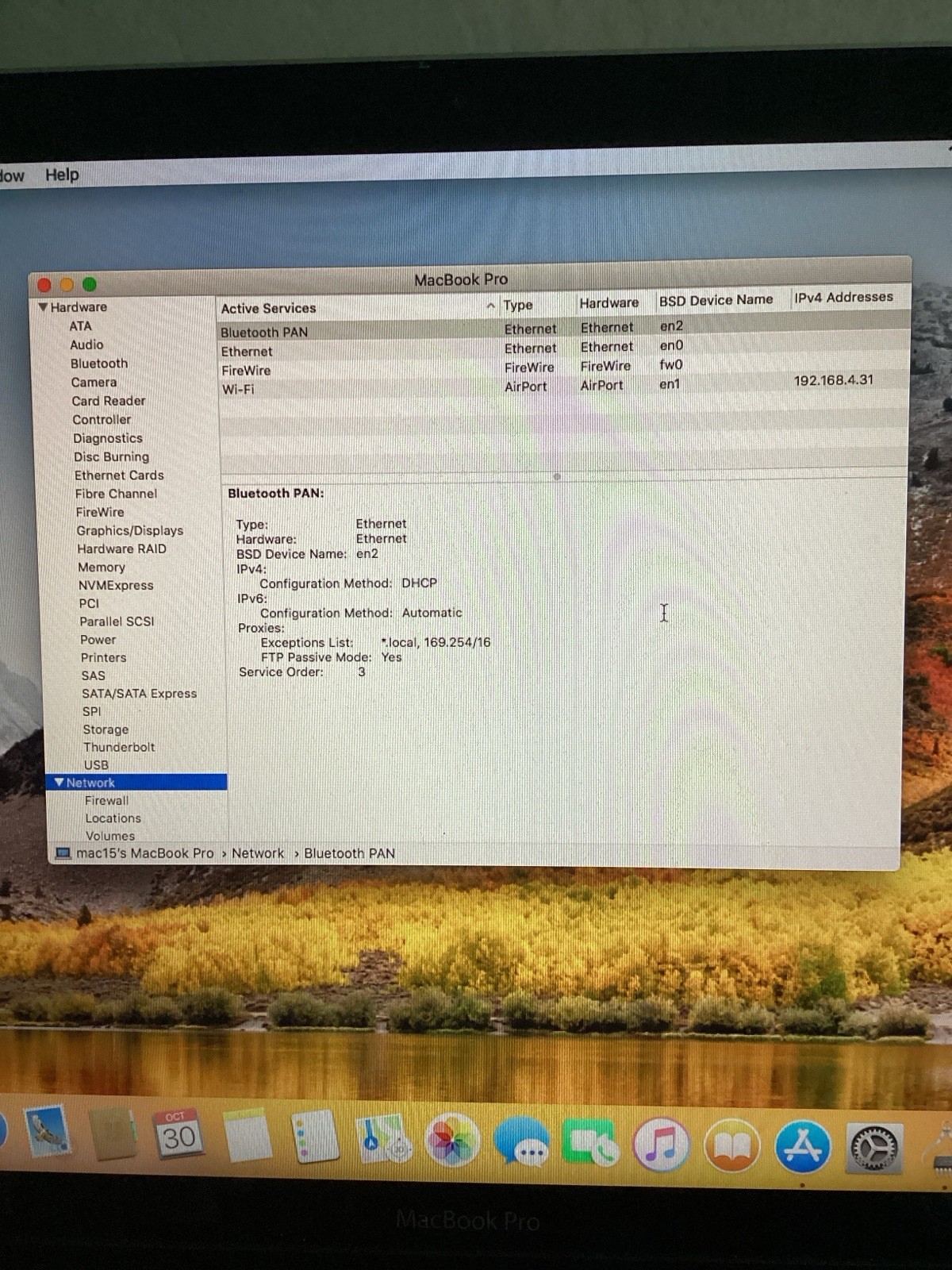Open Maps app in Dock
This screenshot has width=952, height=1270.
pyautogui.click(x=384, y=1139)
